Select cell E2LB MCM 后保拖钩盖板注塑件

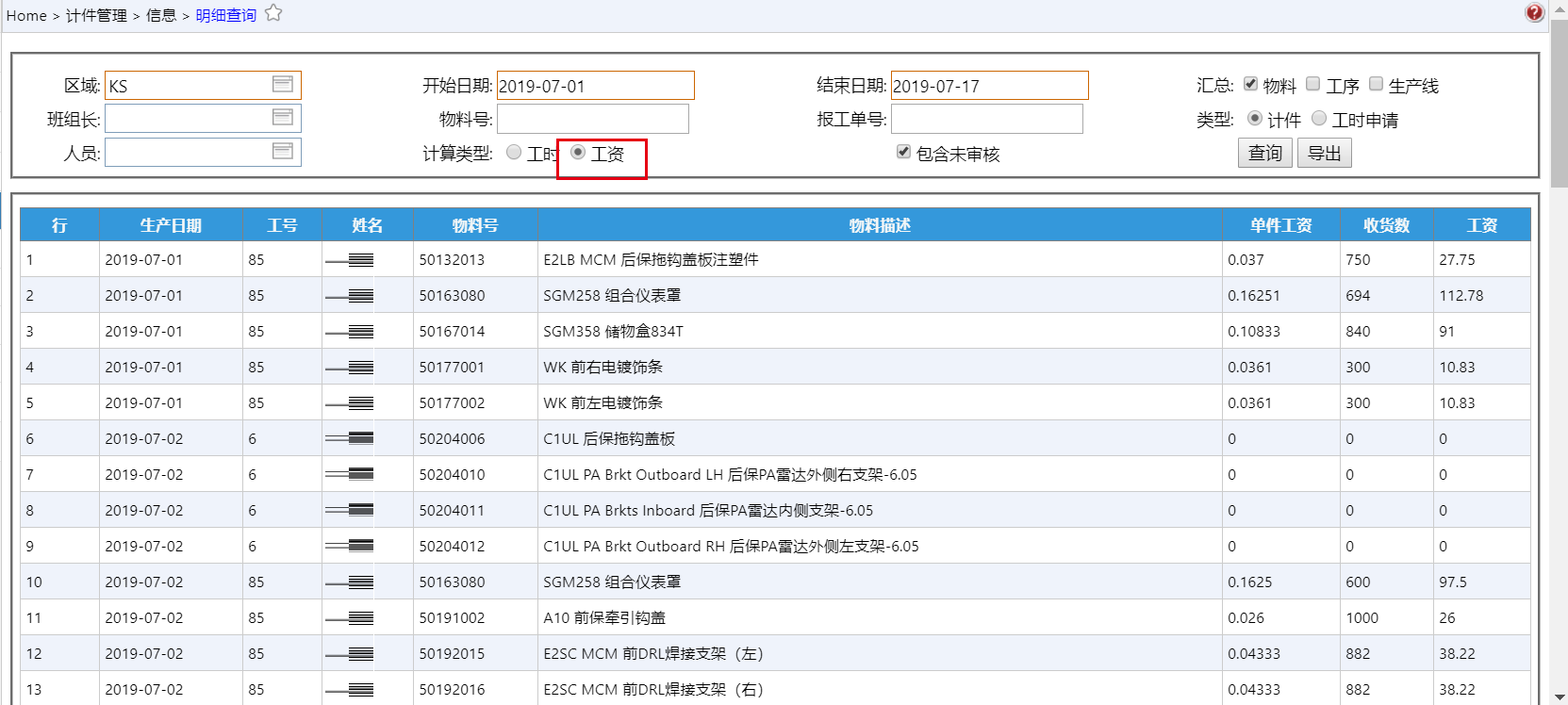880,259
